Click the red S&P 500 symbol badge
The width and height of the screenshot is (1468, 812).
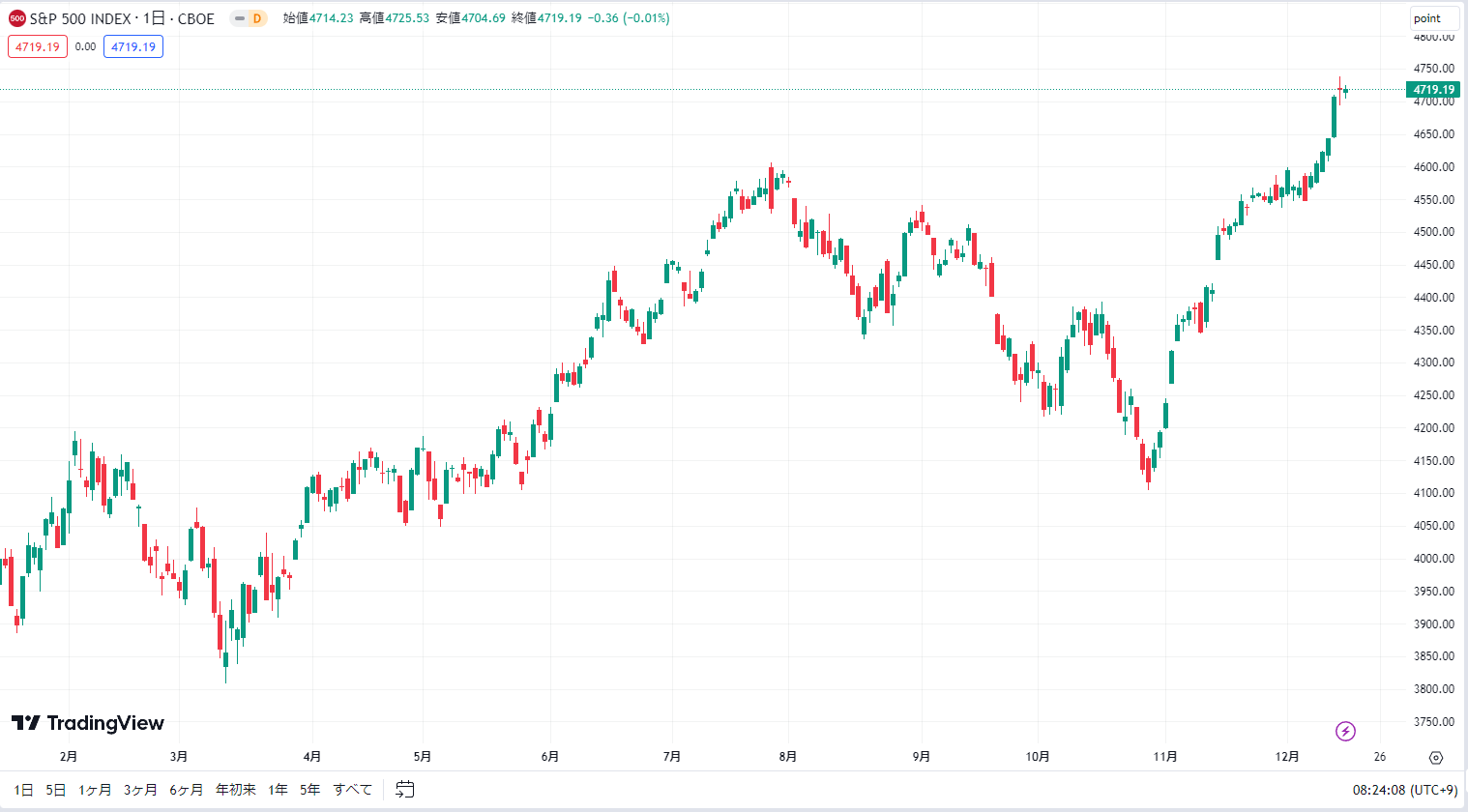pos(16,18)
